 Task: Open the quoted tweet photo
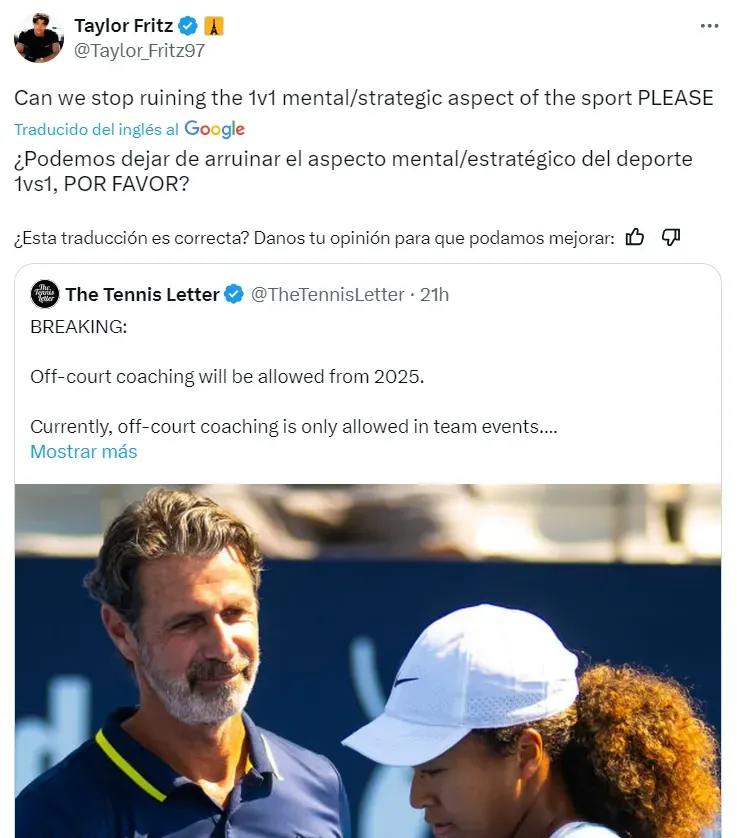[x=367, y=660]
